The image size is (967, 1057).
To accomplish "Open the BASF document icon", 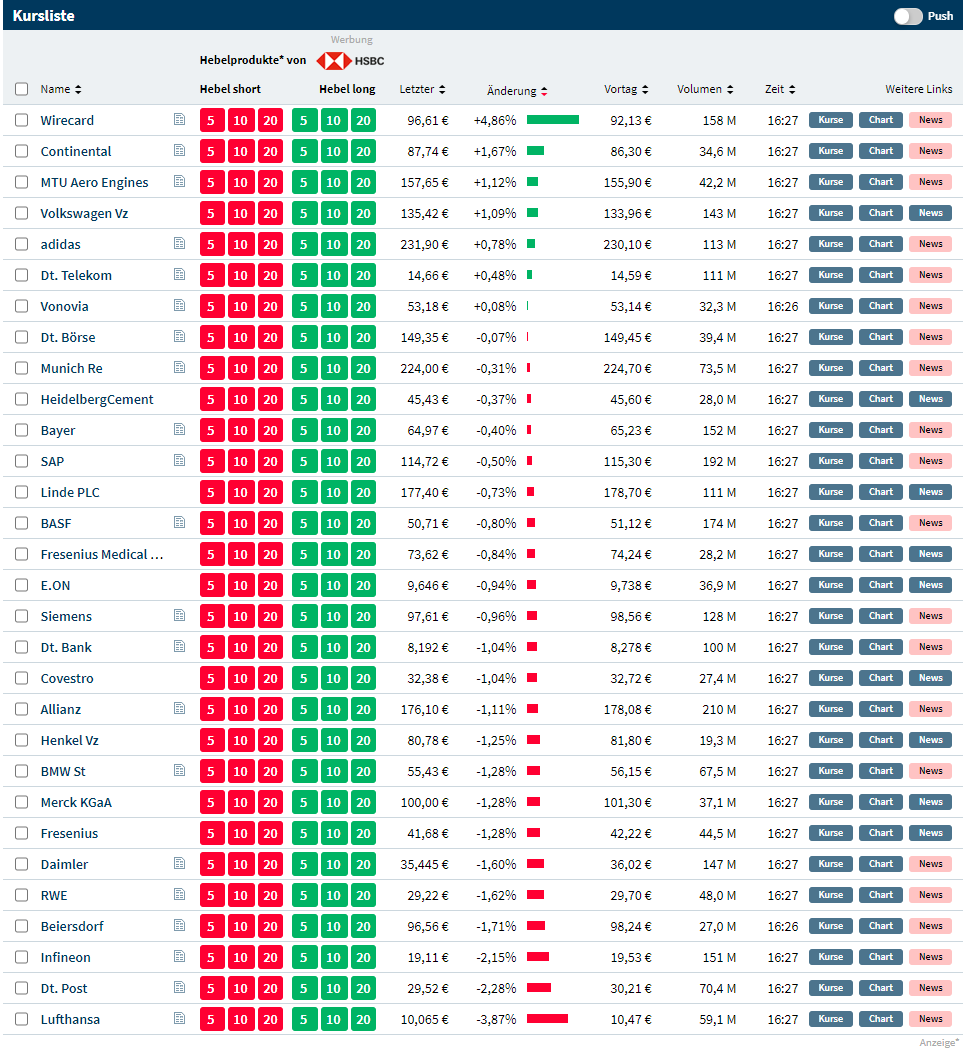I will pos(179,522).
